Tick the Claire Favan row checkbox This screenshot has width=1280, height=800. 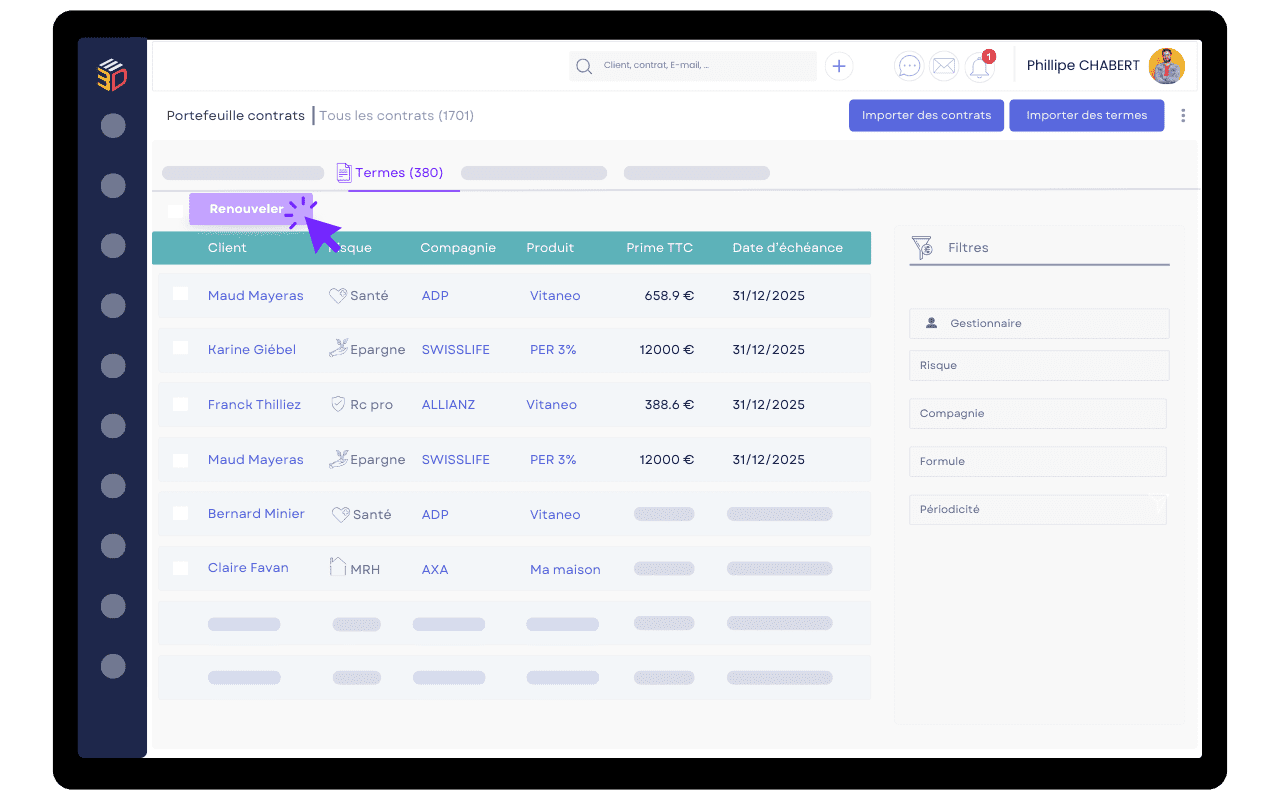pyautogui.click(x=180, y=567)
